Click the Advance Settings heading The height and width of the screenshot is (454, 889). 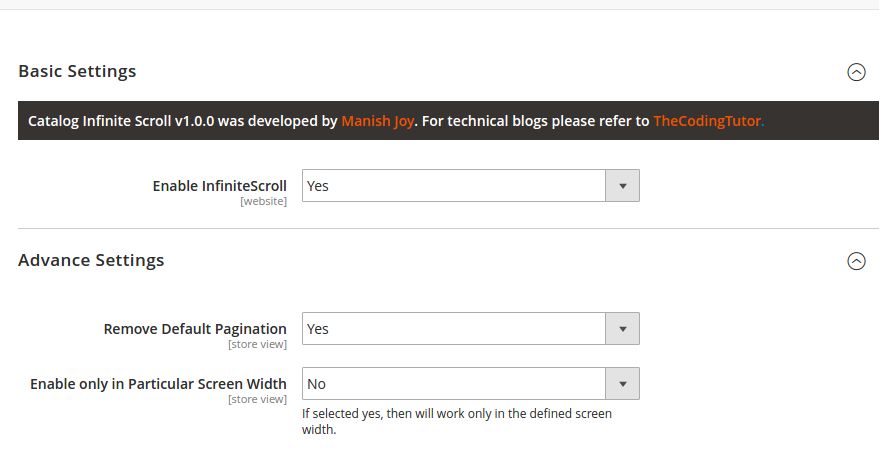tap(91, 260)
